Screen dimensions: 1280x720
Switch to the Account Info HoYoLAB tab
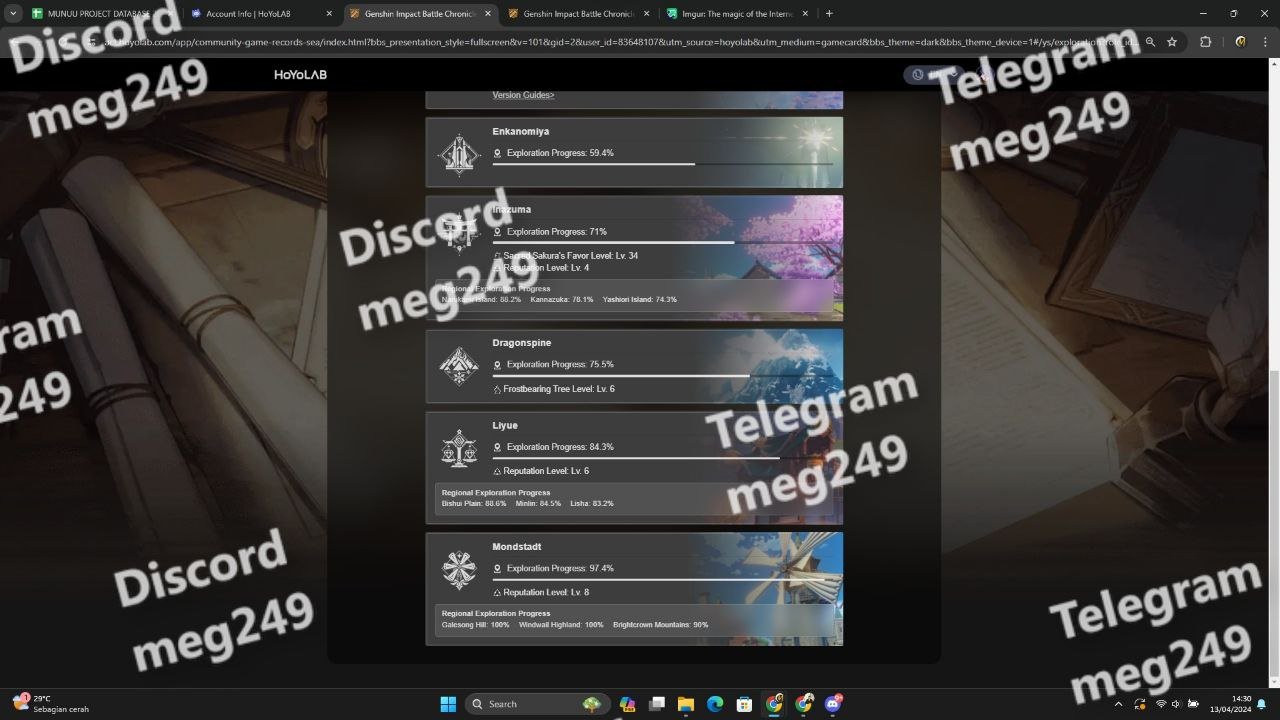click(x=260, y=14)
